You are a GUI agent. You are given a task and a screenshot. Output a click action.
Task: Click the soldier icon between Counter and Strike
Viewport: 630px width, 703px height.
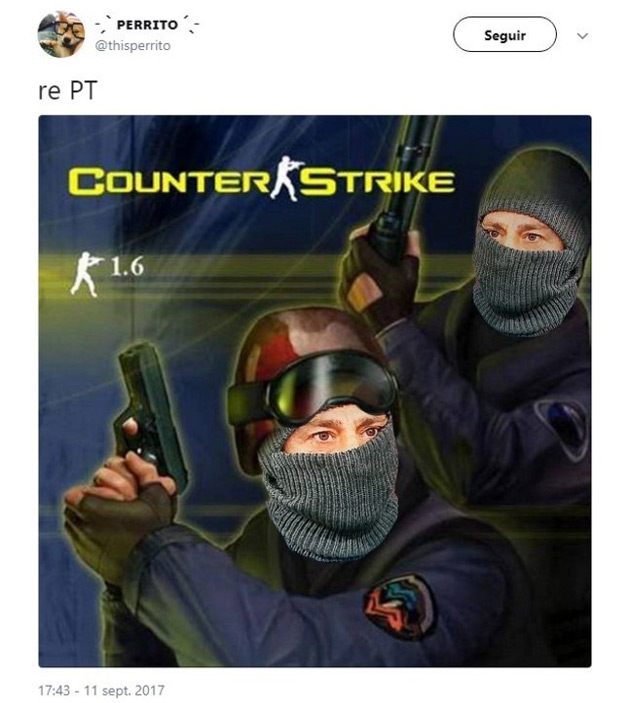[x=287, y=178]
